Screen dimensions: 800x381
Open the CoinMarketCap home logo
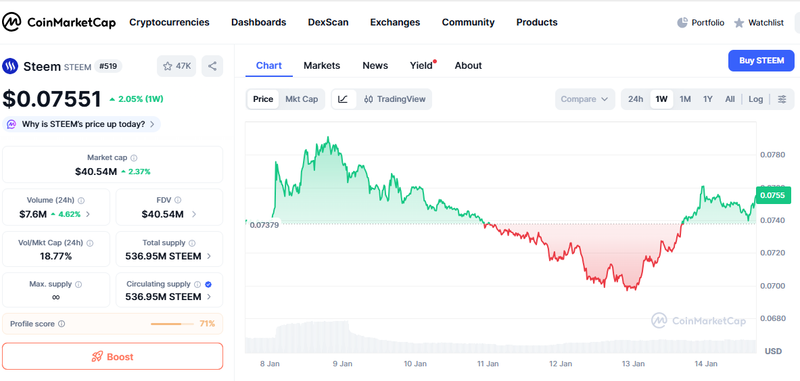pyautogui.click(x=59, y=22)
